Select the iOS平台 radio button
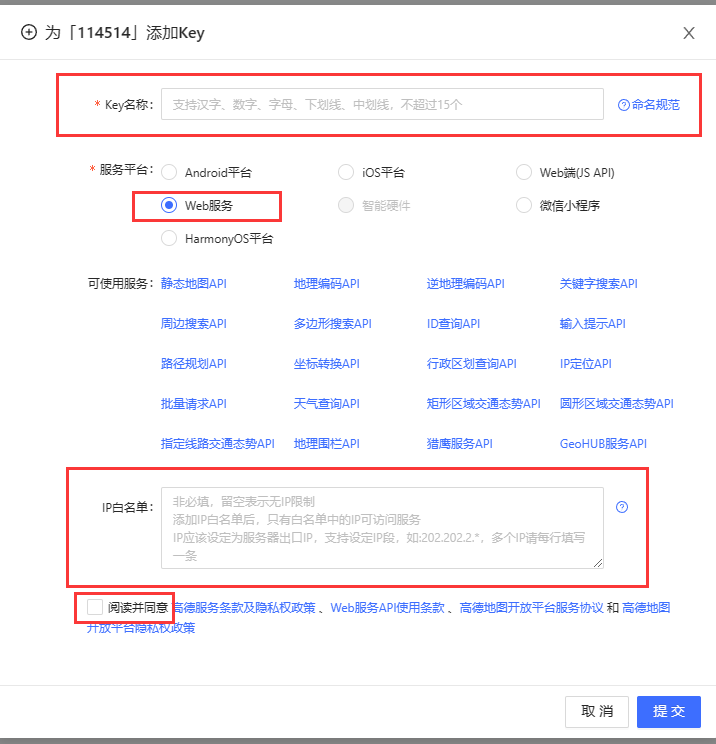Viewport: 716px width, 744px height. (346, 172)
